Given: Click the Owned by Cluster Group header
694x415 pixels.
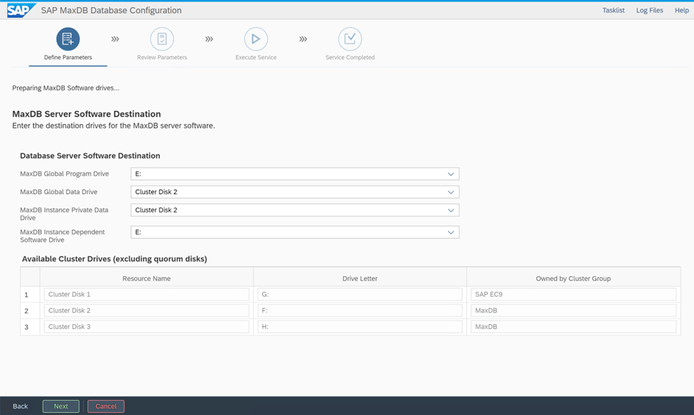Looking at the screenshot, I should [x=573, y=279].
